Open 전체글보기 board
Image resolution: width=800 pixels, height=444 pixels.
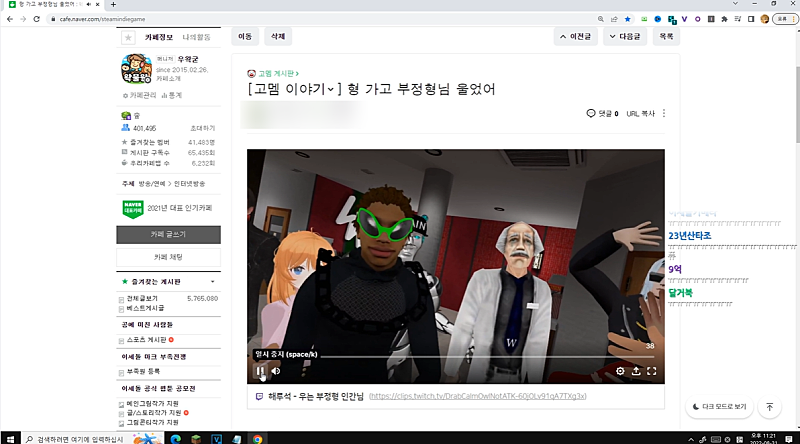pyautogui.click(x=142, y=298)
